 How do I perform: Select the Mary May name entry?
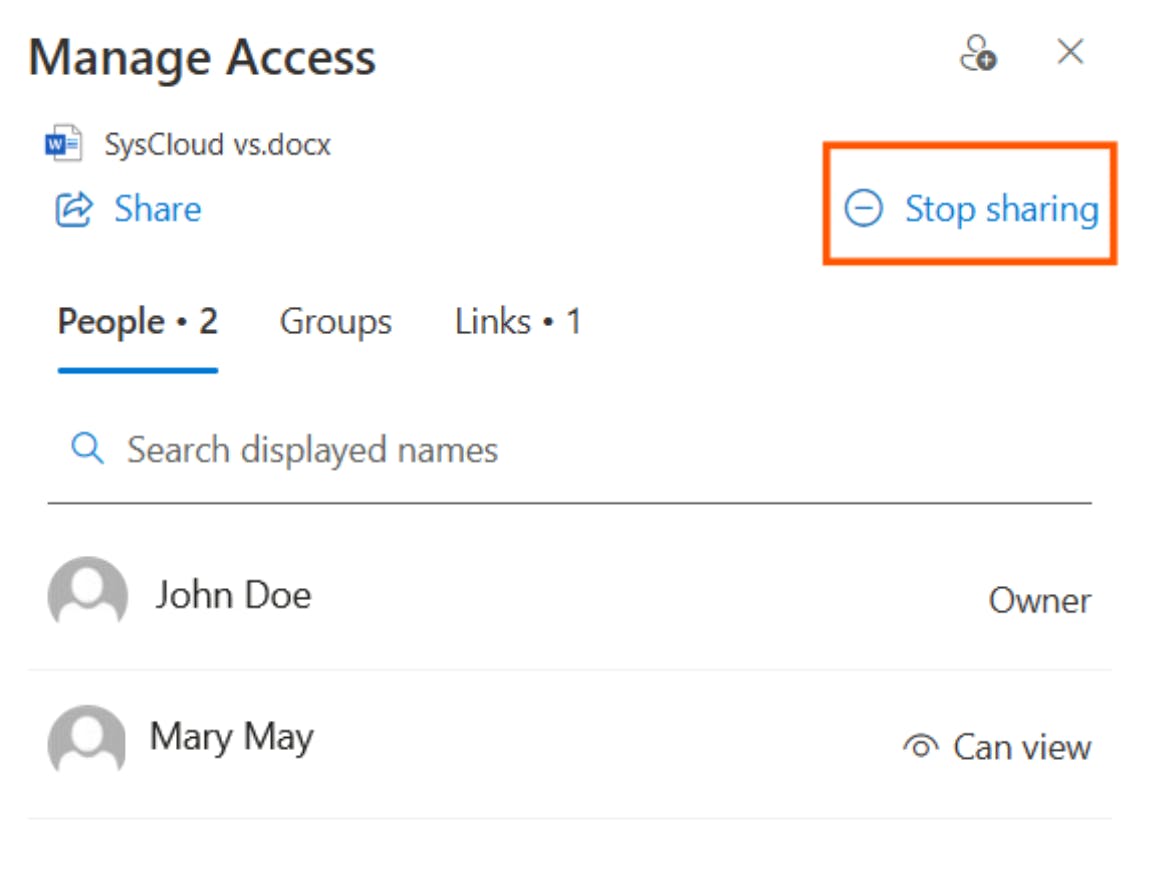pos(232,739)
